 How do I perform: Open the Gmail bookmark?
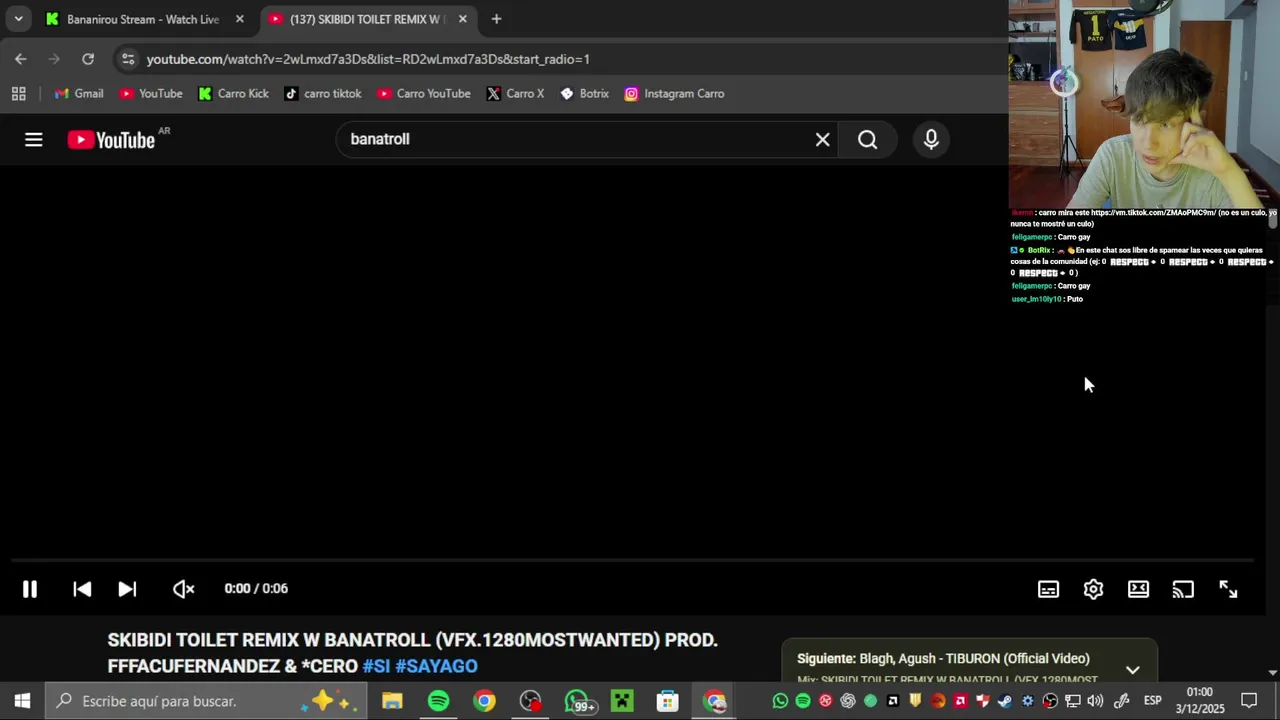(79, 94)
